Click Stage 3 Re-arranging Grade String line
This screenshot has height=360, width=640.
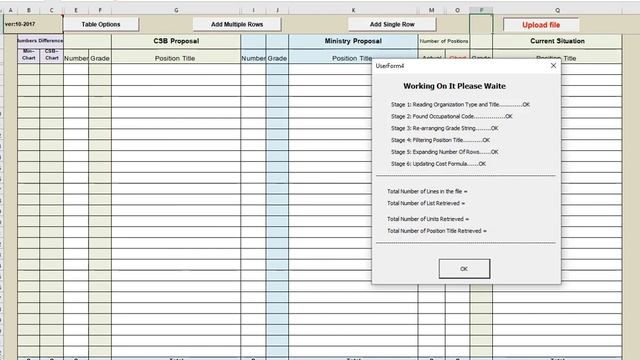tap(444, 128)
